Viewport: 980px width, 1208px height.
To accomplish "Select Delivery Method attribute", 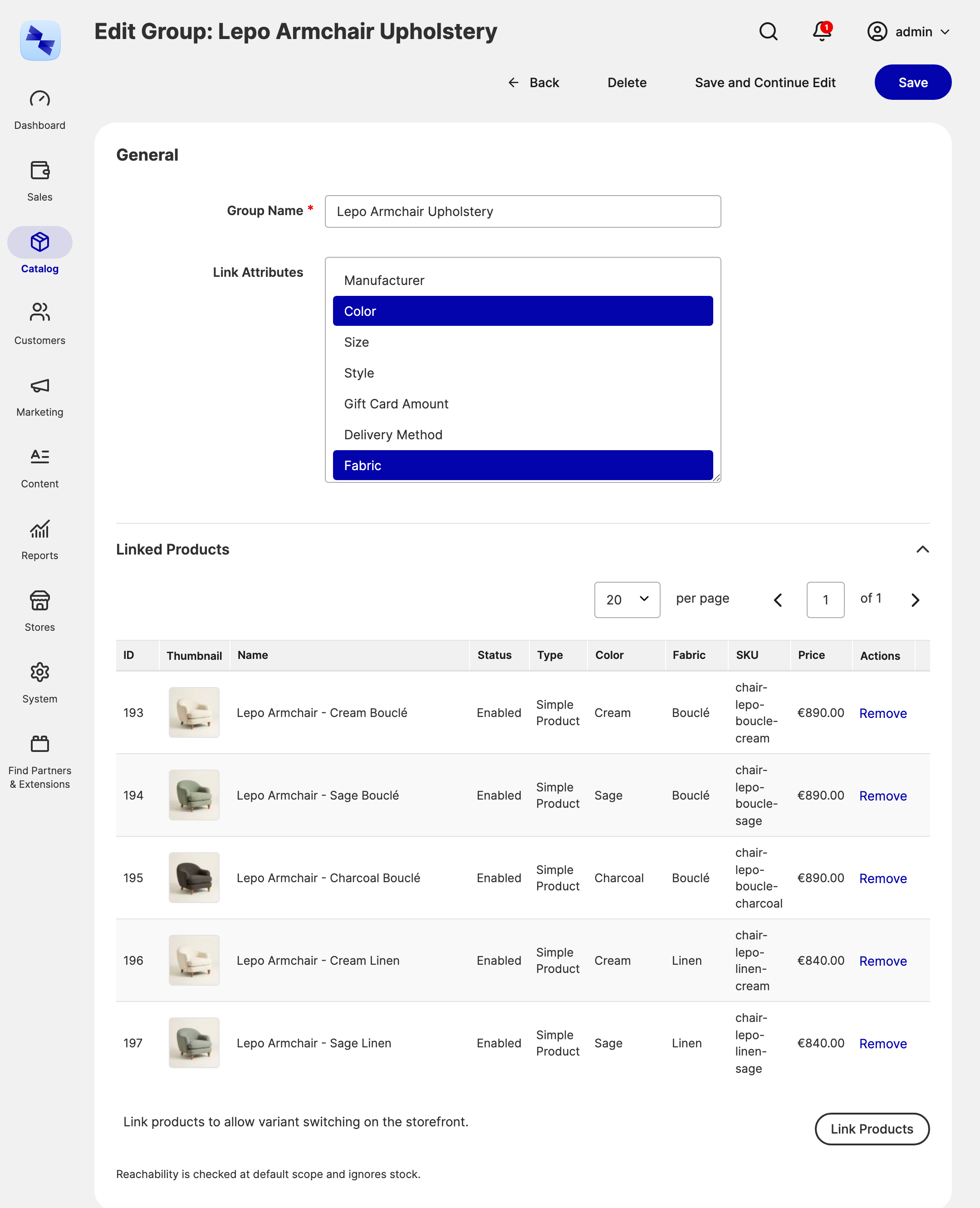I will 523,435.
